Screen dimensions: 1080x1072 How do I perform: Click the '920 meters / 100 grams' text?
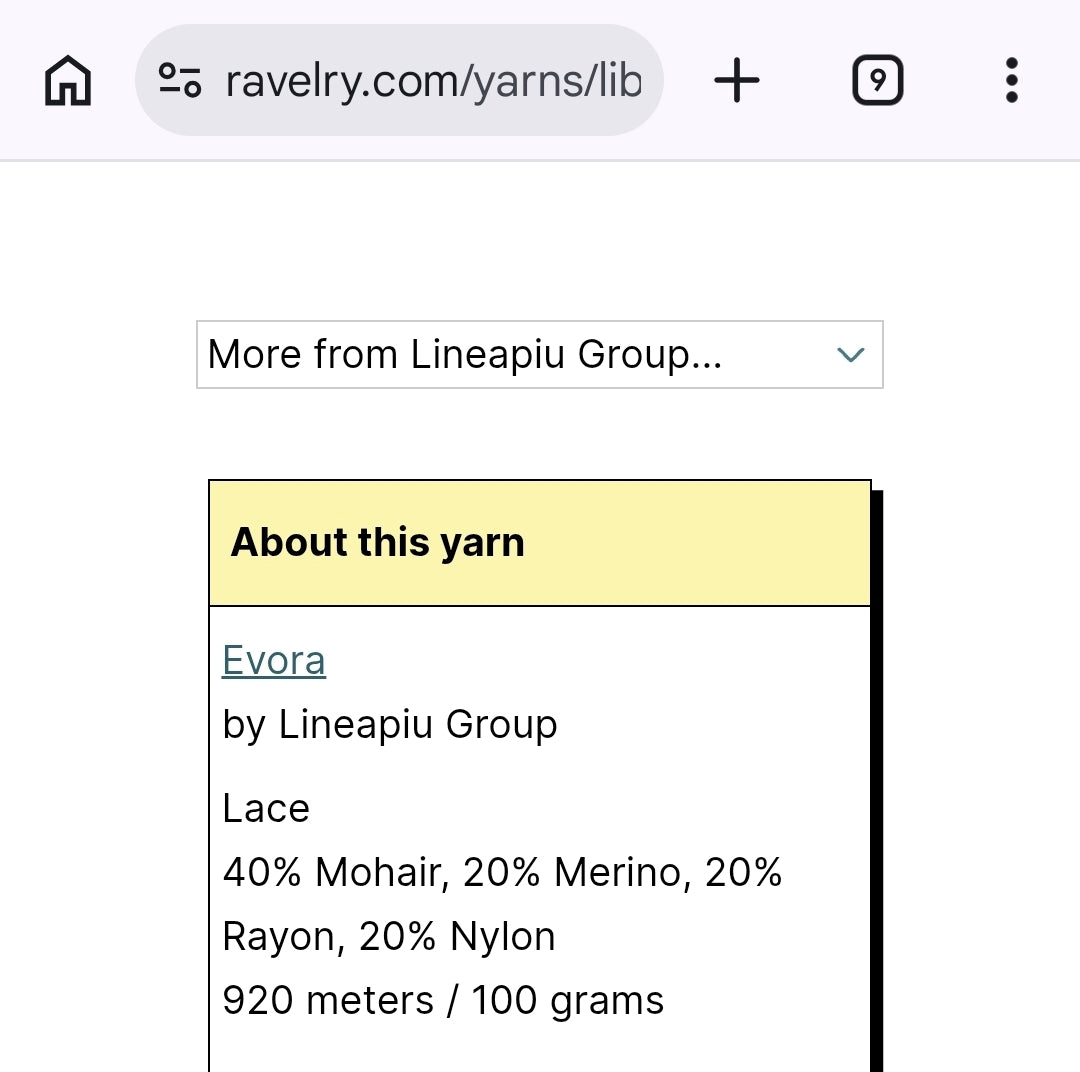[x=443, y=1000]
